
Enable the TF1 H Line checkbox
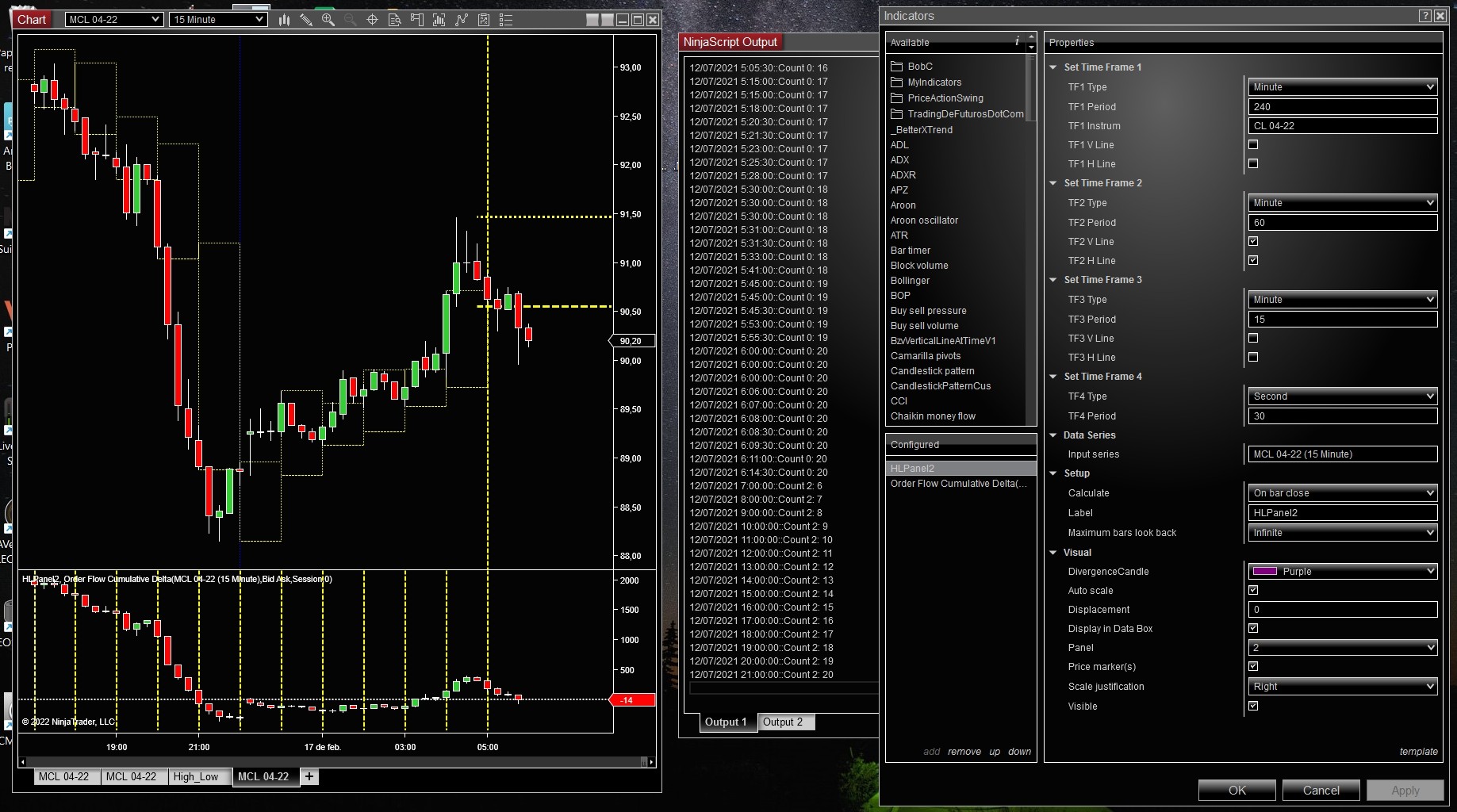1253,164
